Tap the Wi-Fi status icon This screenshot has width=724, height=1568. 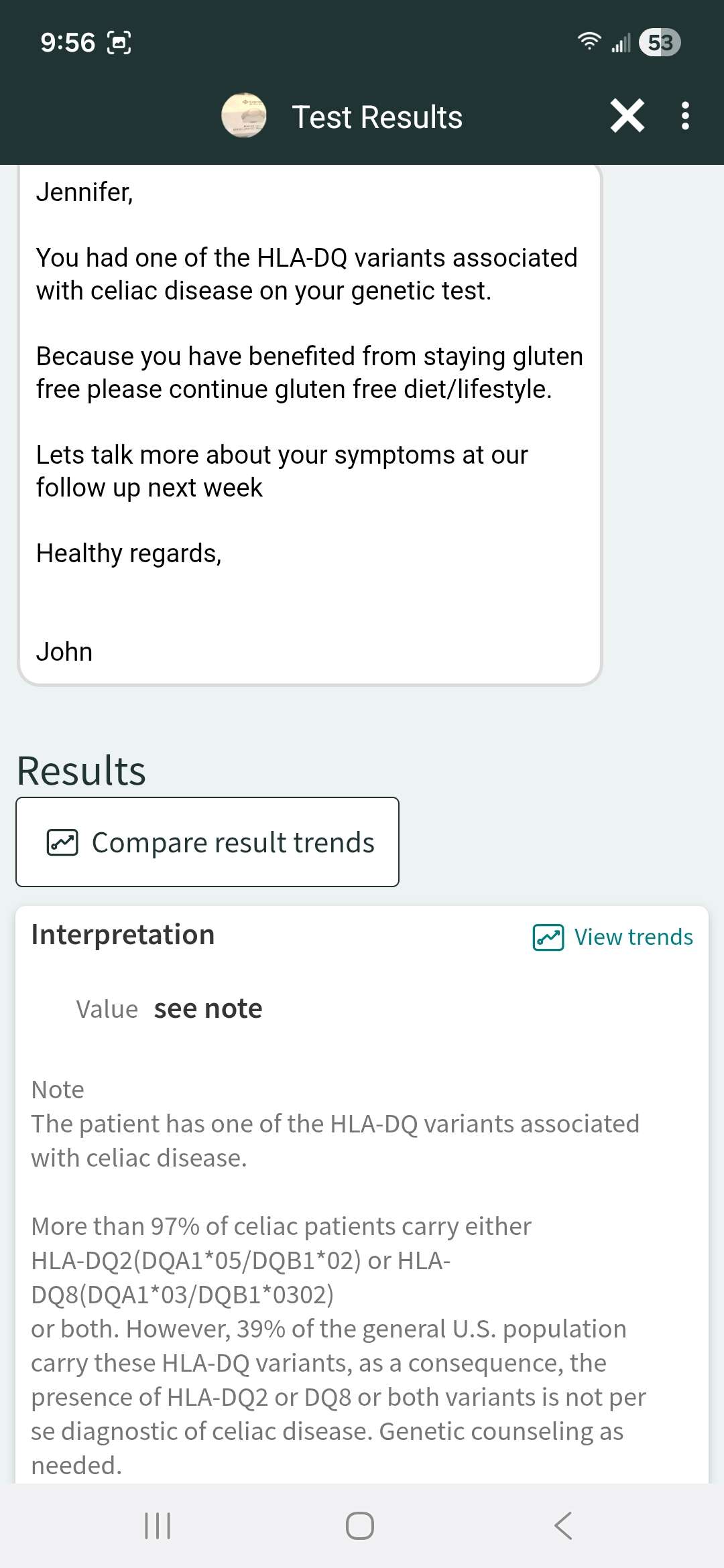(x=589, y=42)
